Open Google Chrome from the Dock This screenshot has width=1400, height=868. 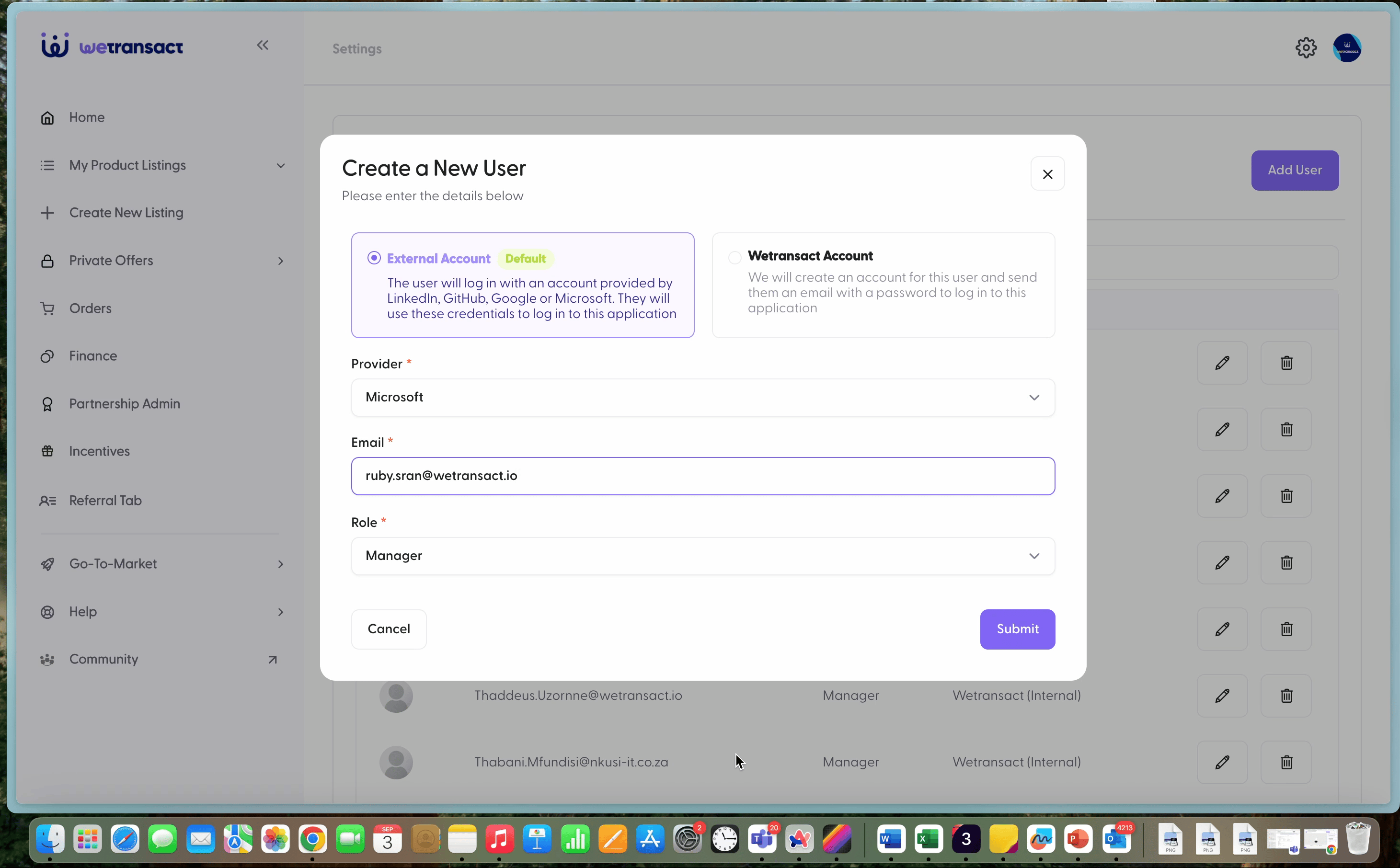click(313, 840)
